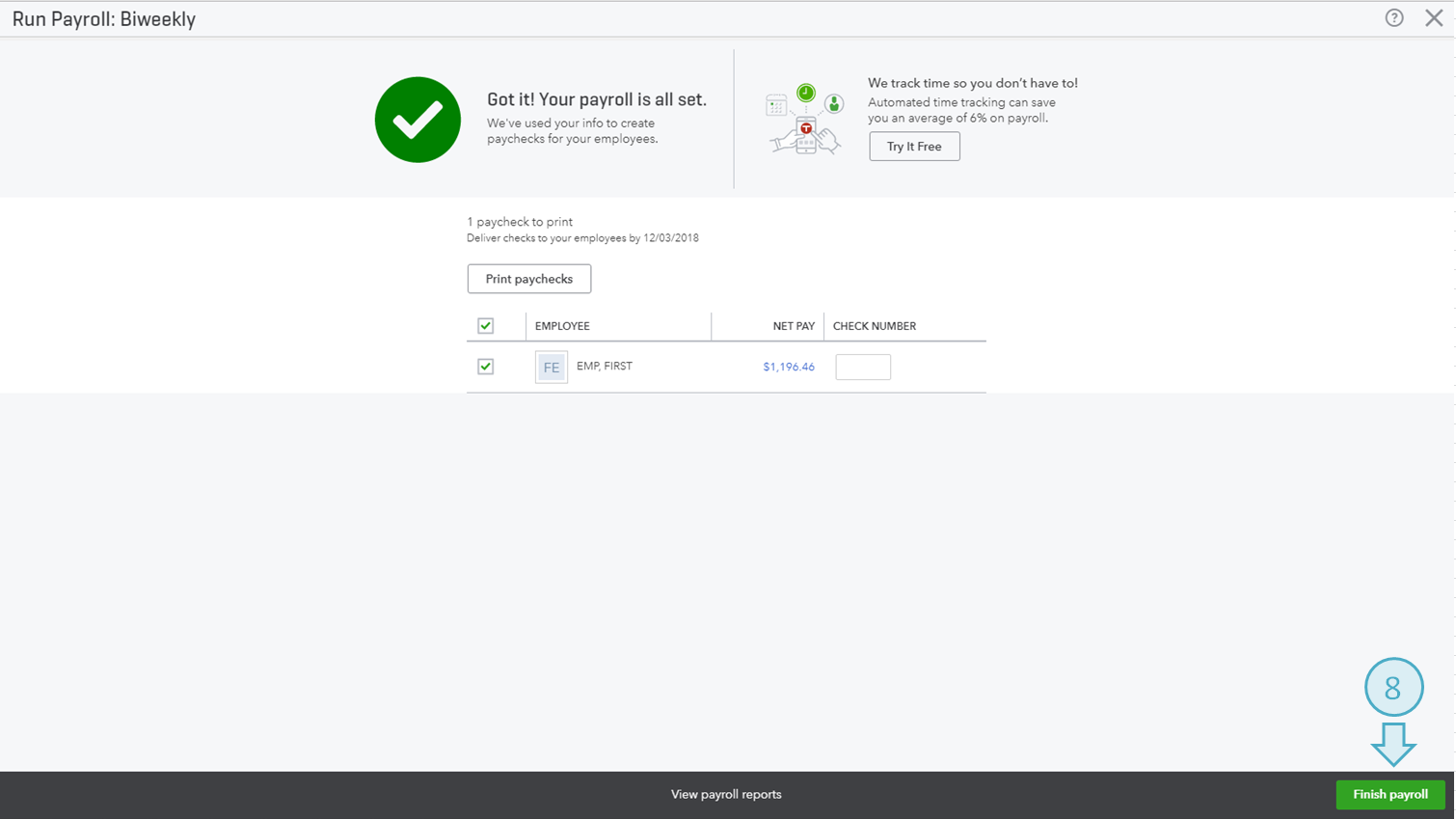
Task: Click the blue down arrow icon
Action: pyautogui.click(x=1393, y=744)
